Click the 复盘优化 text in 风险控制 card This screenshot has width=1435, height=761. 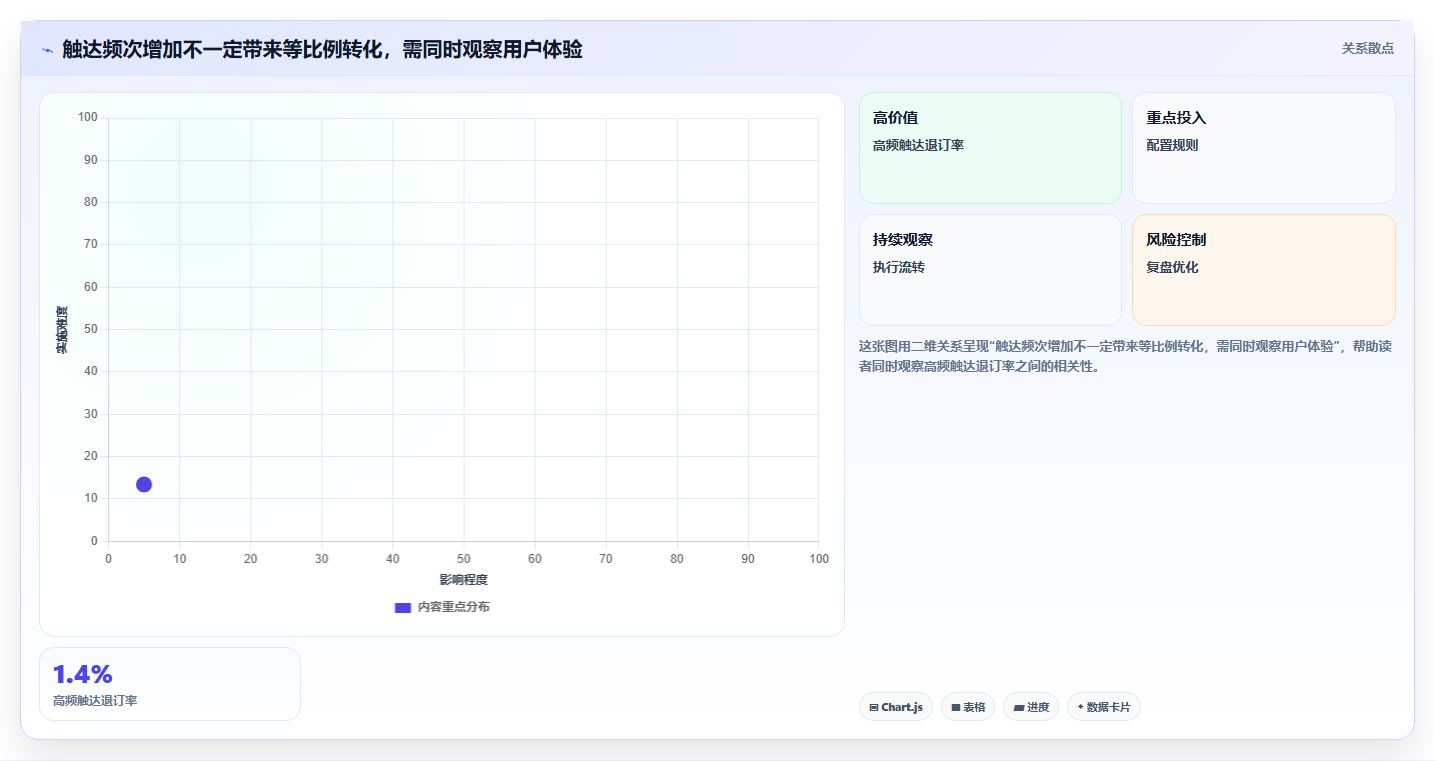1172,267
